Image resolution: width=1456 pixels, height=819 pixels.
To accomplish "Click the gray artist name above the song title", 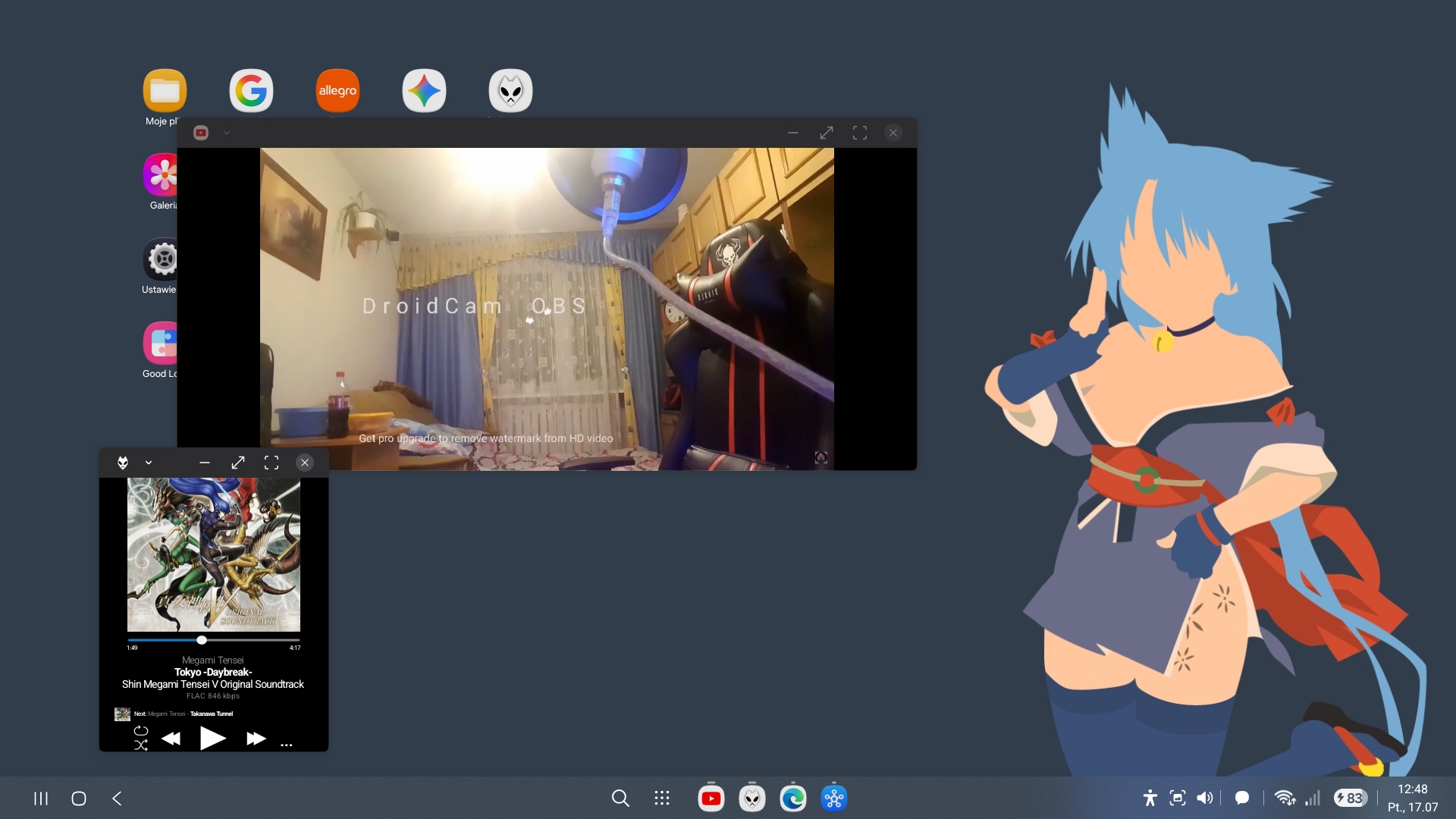I will [213, 660].
